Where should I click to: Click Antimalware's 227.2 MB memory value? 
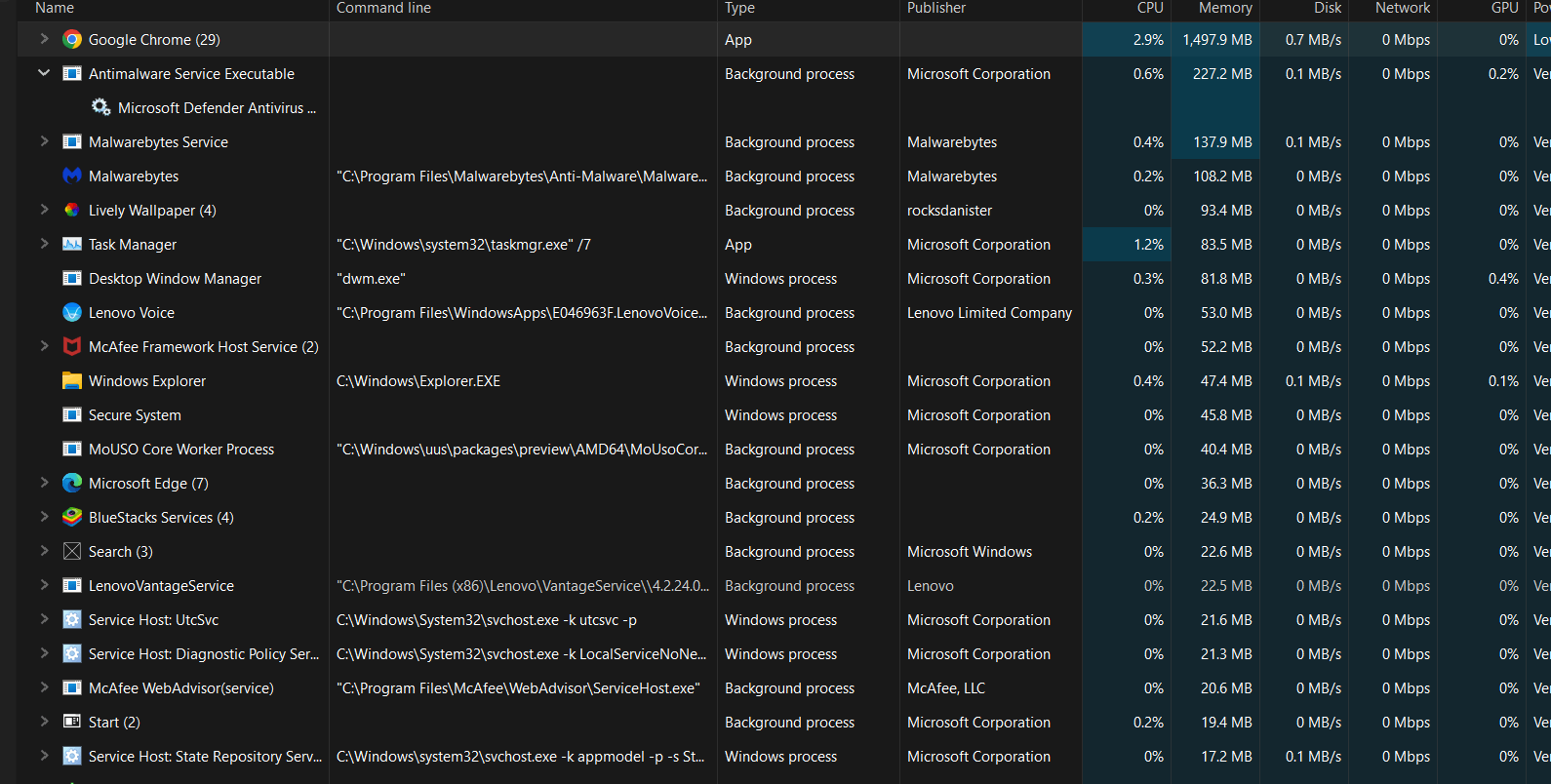(x=1222, y=73)
